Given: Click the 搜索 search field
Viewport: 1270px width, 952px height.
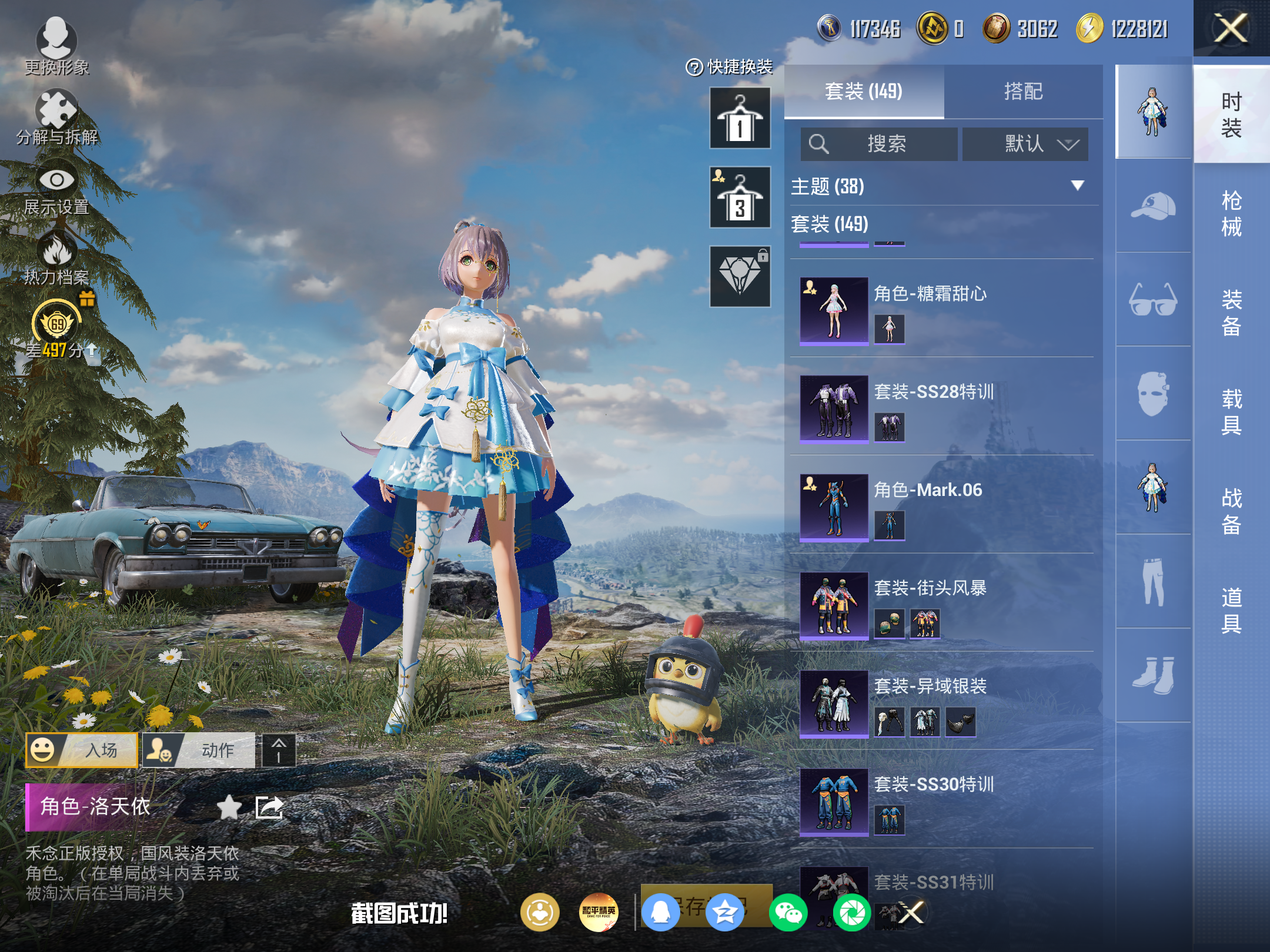Looking at the screenshot, I should 879,144.
